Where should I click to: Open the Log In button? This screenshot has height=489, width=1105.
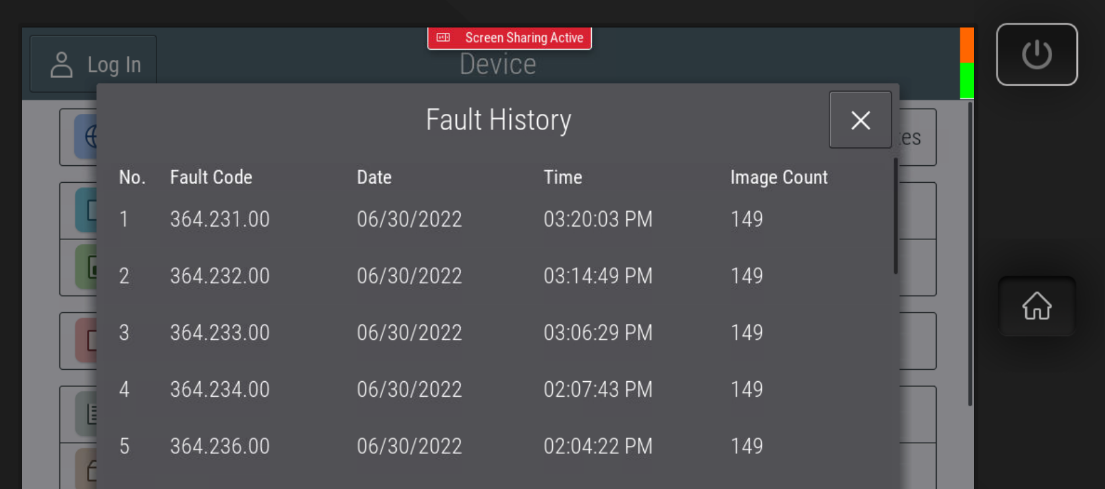[x=93, y=65]
